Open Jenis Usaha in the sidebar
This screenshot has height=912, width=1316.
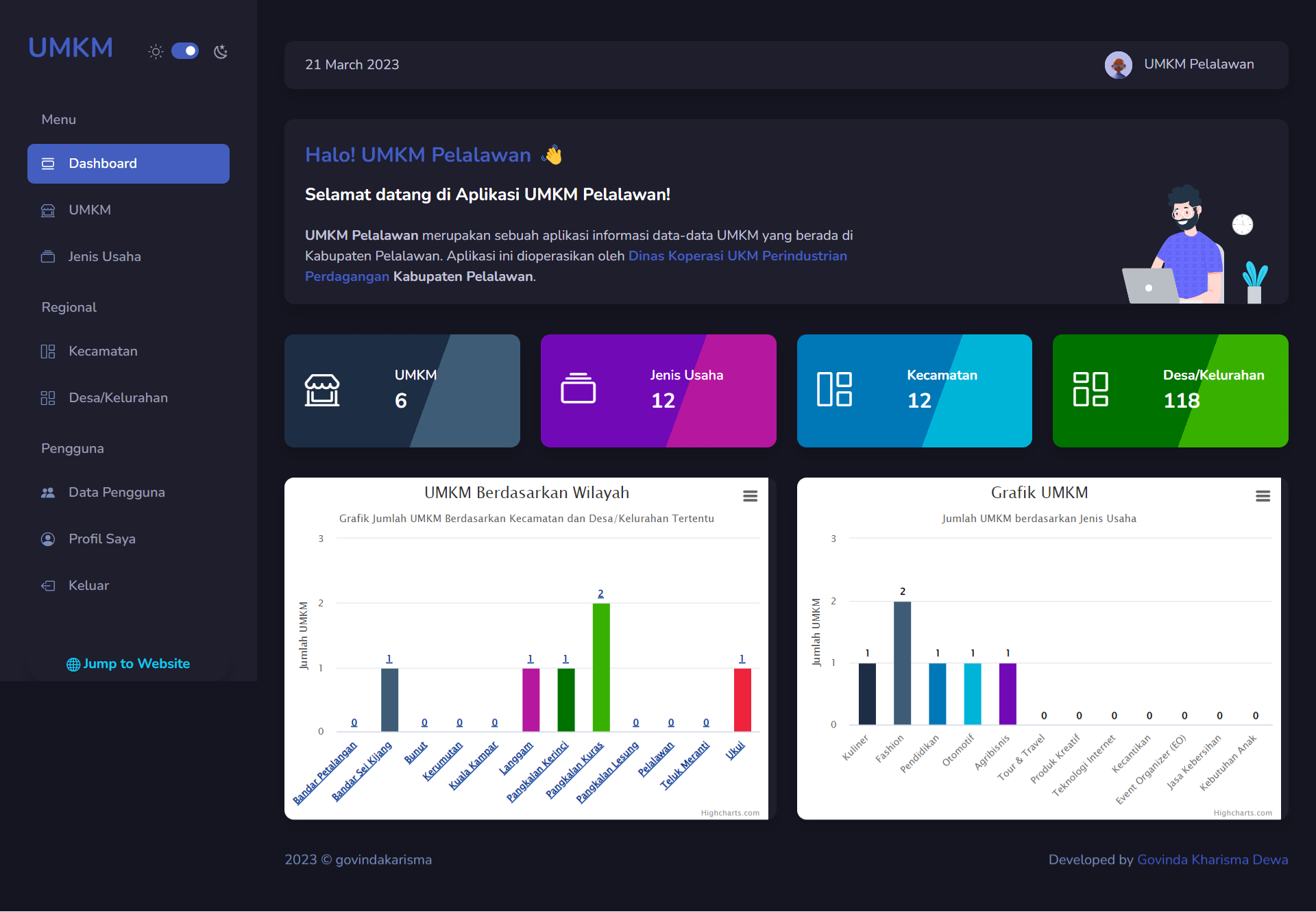pos(128,257)
